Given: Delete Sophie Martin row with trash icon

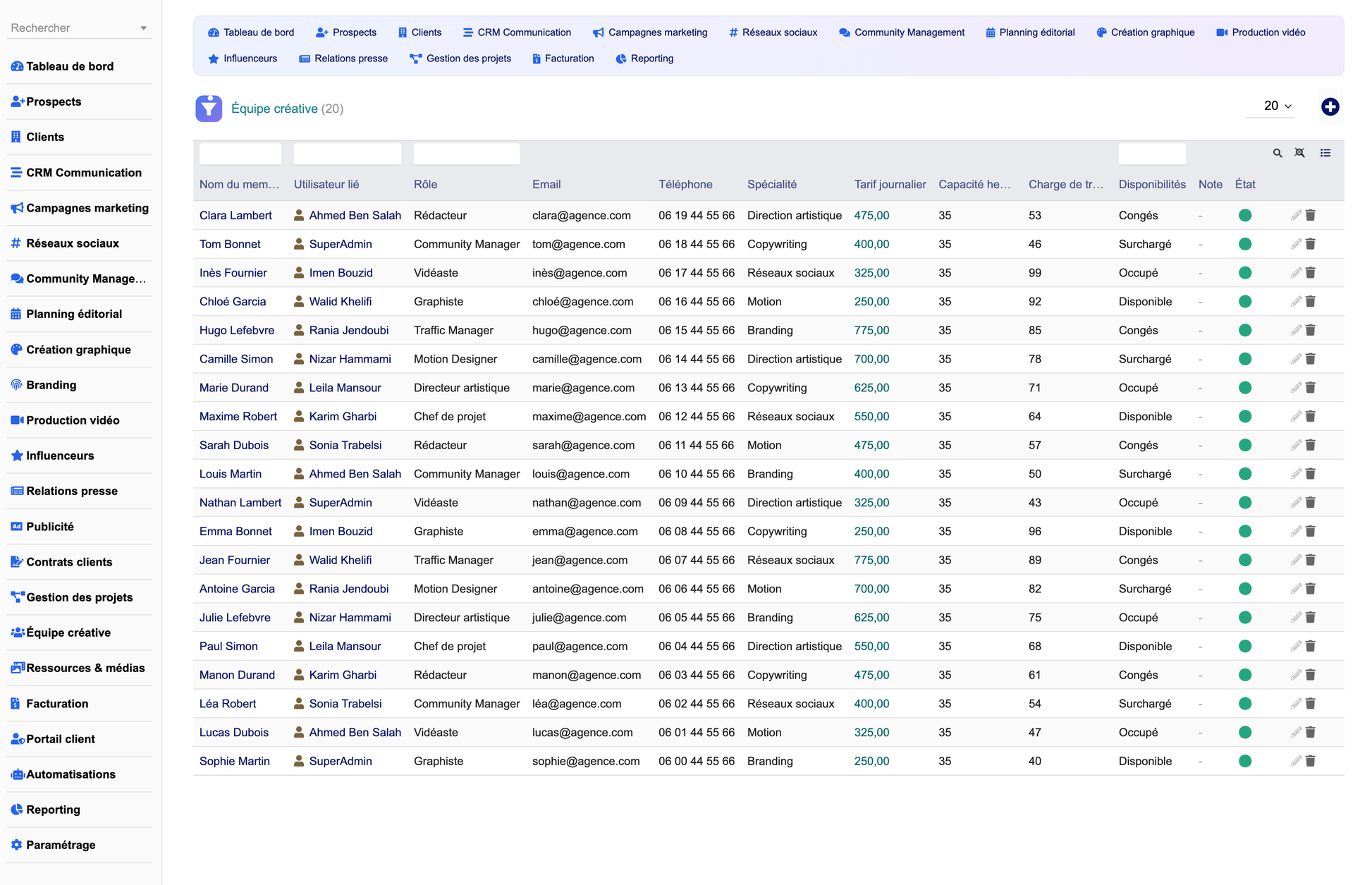Looking at the screenshot, I should (1310, 761).
